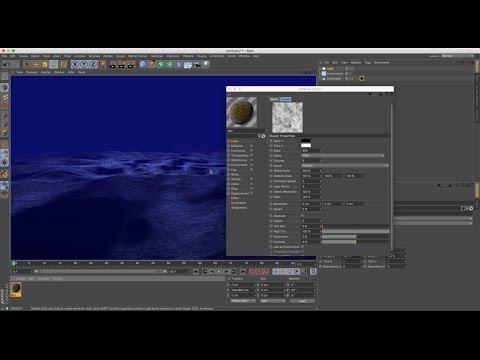Viewport: 480px width, 360px height.
Task: Open the Size mode dropdown in coordinates
Action: (x=272, y=301)
